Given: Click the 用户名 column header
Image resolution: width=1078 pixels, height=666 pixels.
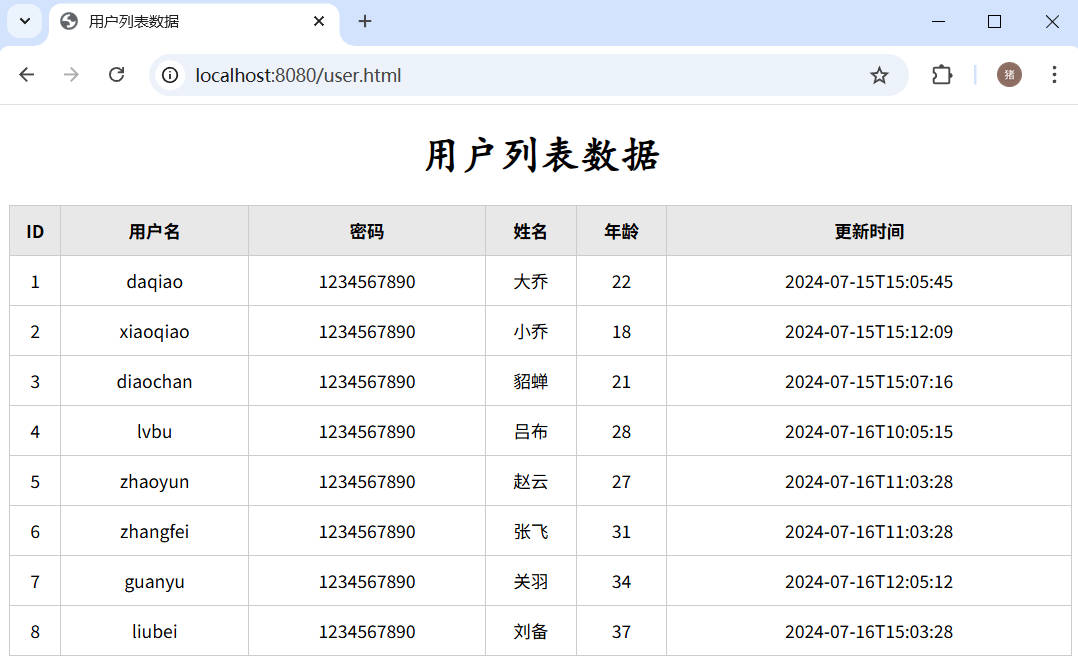Looking at the screenshot, I should tap(154, 231).
